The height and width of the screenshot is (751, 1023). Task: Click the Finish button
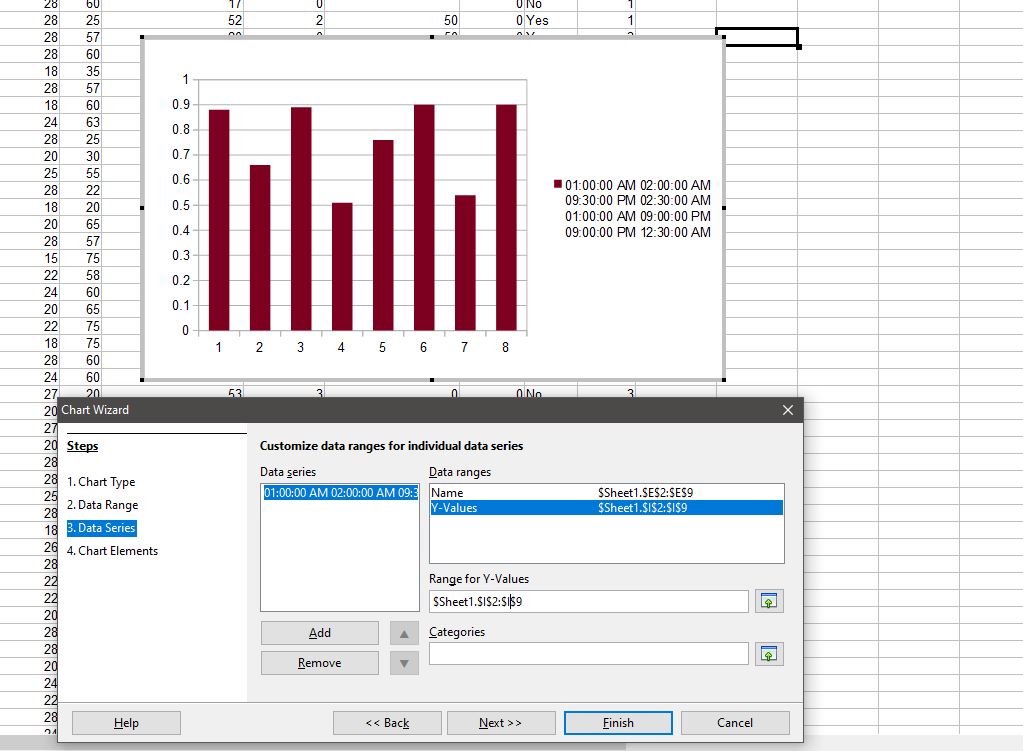point(618,723)
